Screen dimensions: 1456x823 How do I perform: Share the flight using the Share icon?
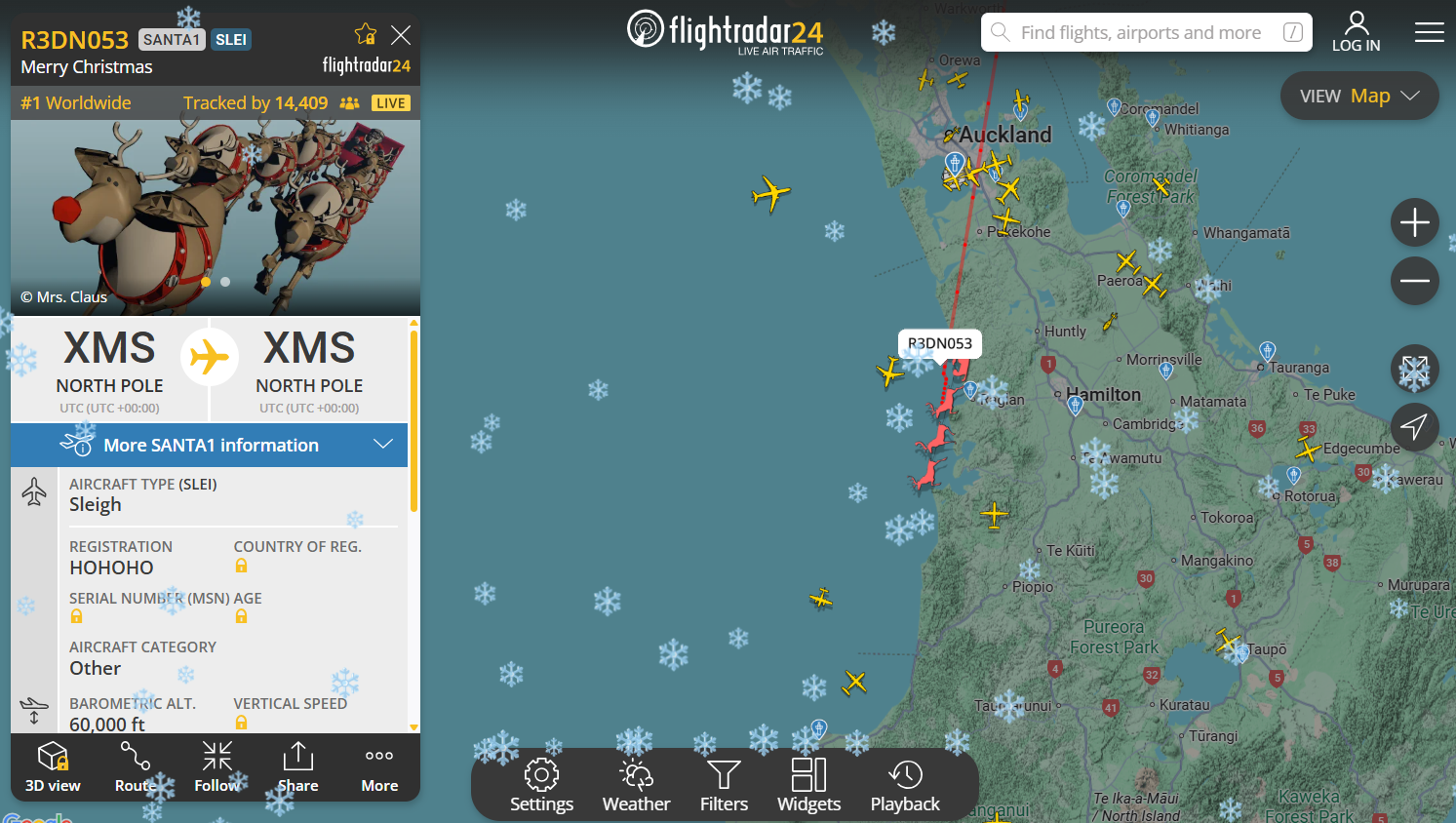pos(297,767)
